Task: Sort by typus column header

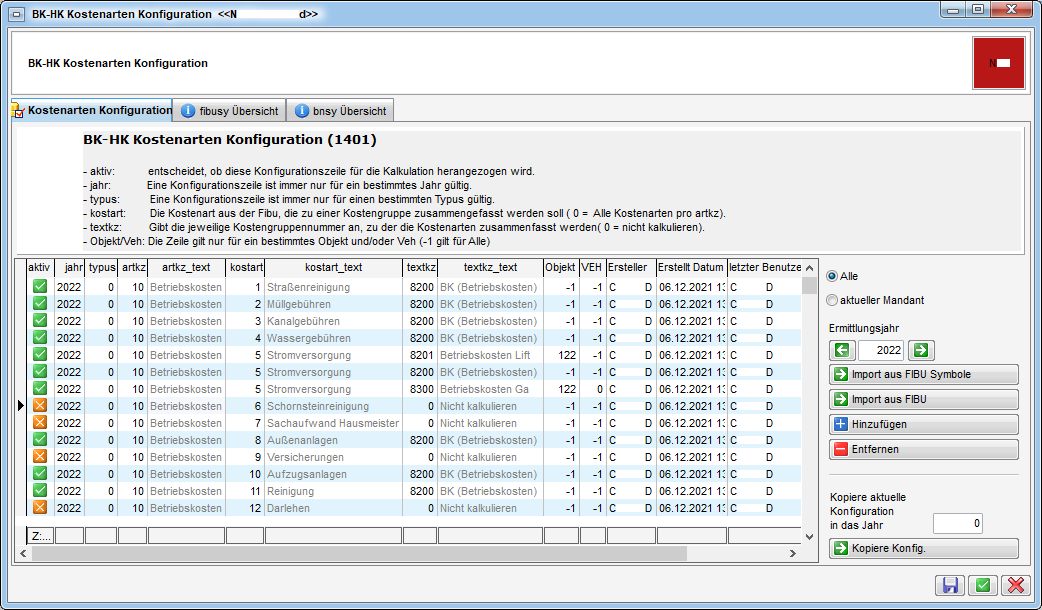Action: [102, 267]
